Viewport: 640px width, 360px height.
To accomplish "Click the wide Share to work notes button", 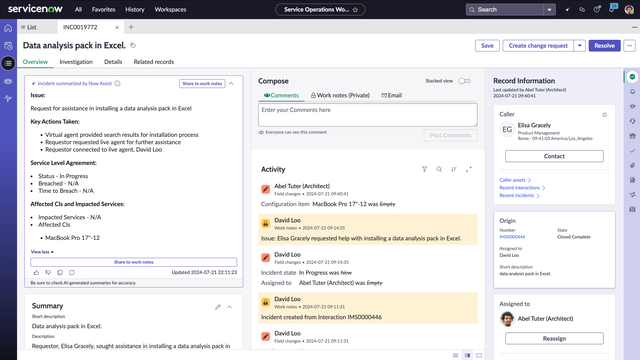I will [133, 262].
